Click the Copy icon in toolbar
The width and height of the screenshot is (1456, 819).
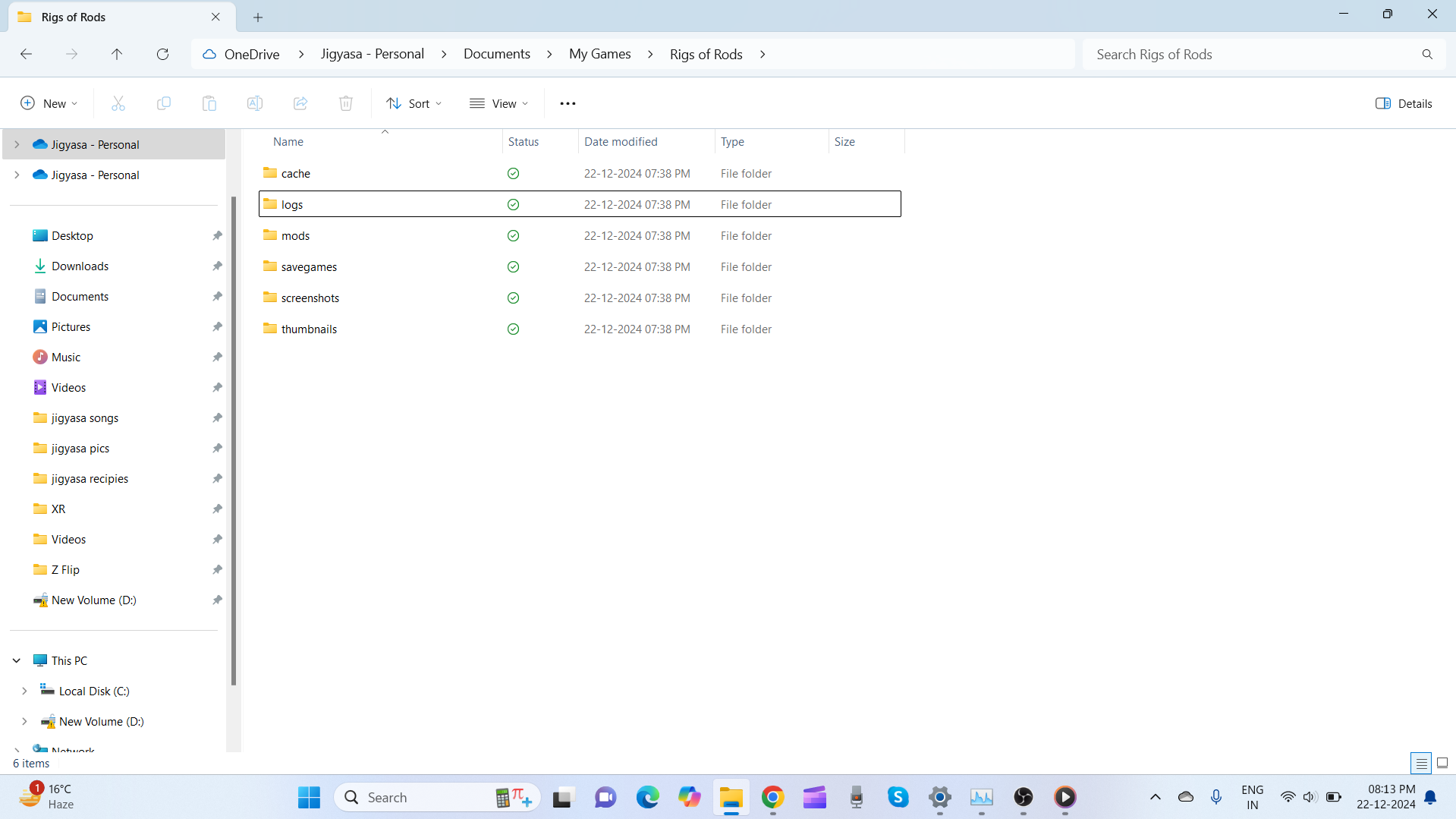[164, 103]
